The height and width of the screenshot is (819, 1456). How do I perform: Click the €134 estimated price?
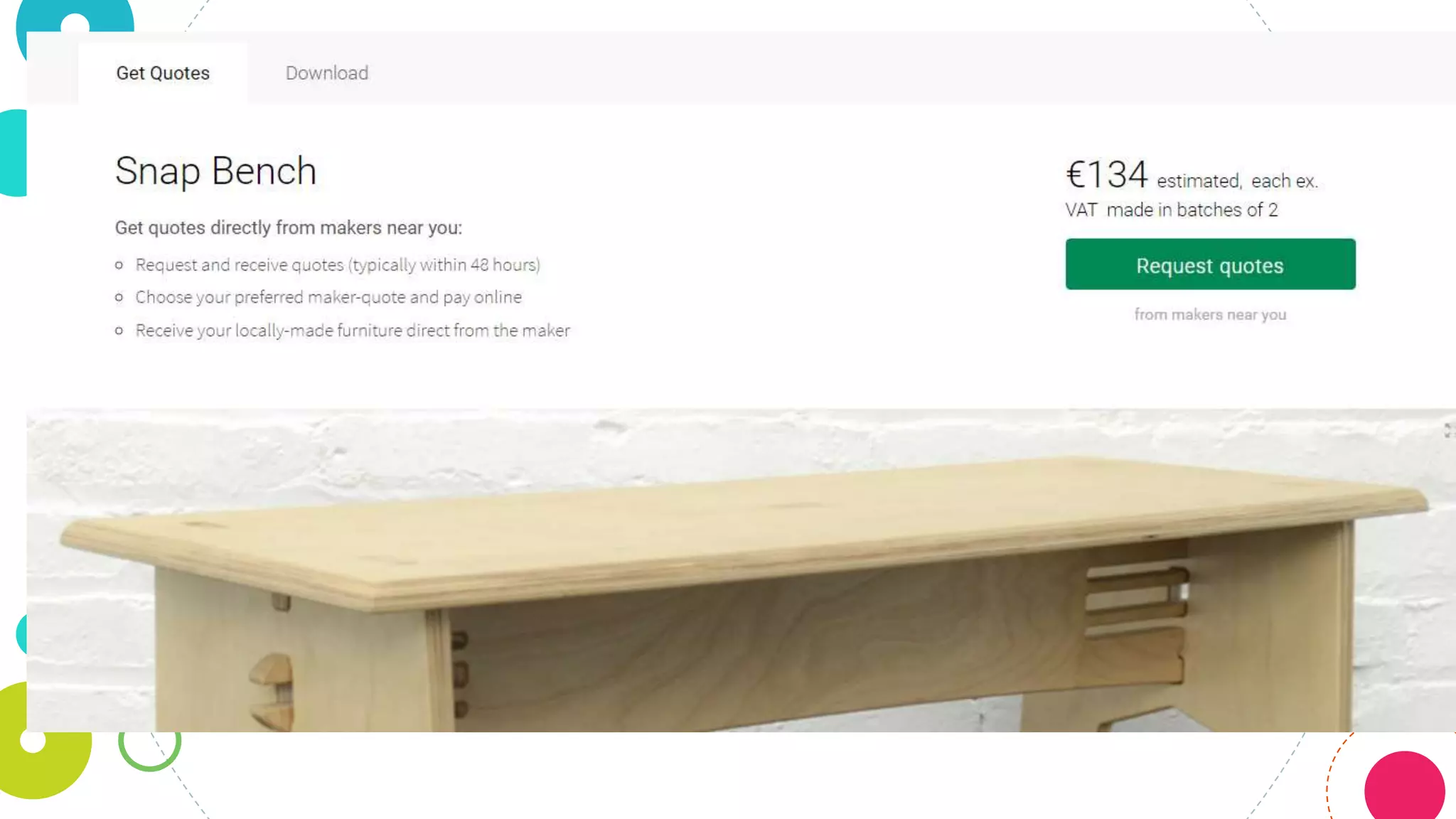pyautogui.click(x=1106, y=175)
